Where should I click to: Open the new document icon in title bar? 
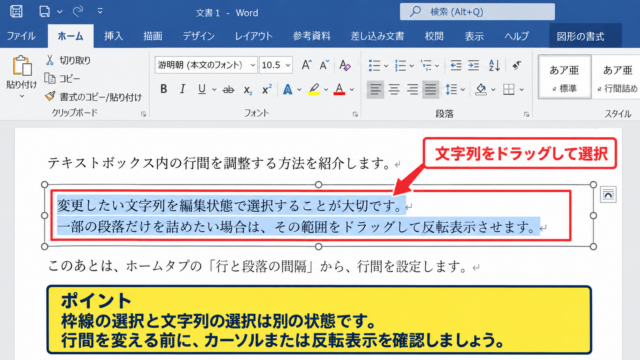tap(44, 11)
